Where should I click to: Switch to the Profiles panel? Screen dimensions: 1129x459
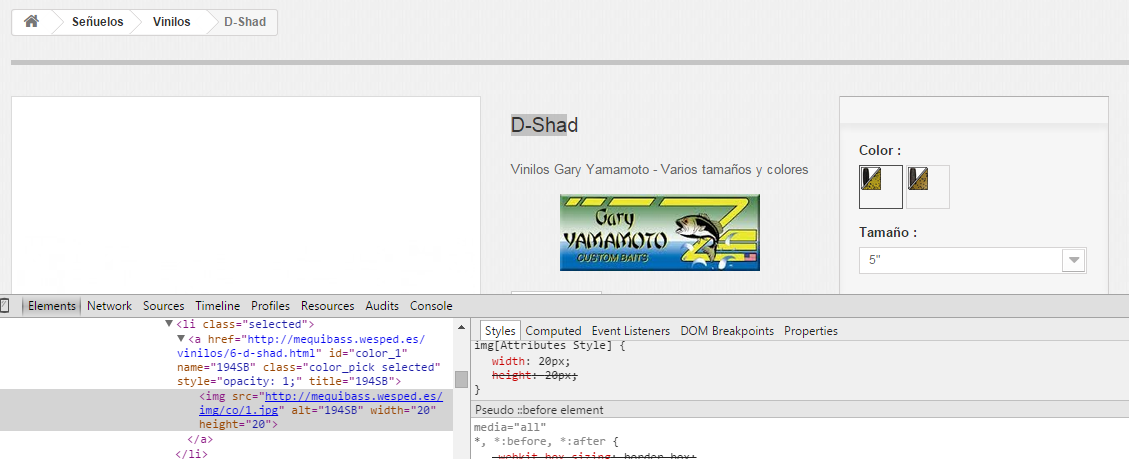(x=271, y=306)
